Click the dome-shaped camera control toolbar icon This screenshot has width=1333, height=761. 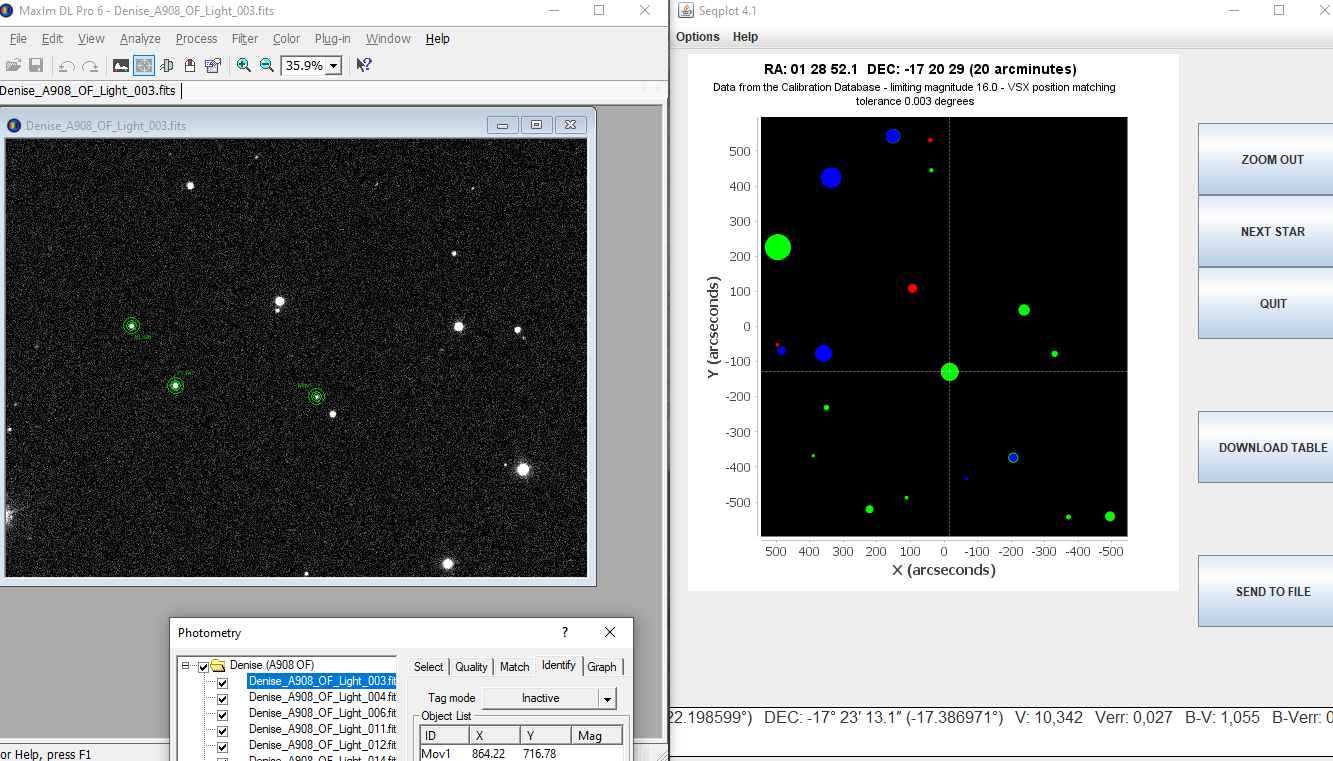tap(190, 65)
